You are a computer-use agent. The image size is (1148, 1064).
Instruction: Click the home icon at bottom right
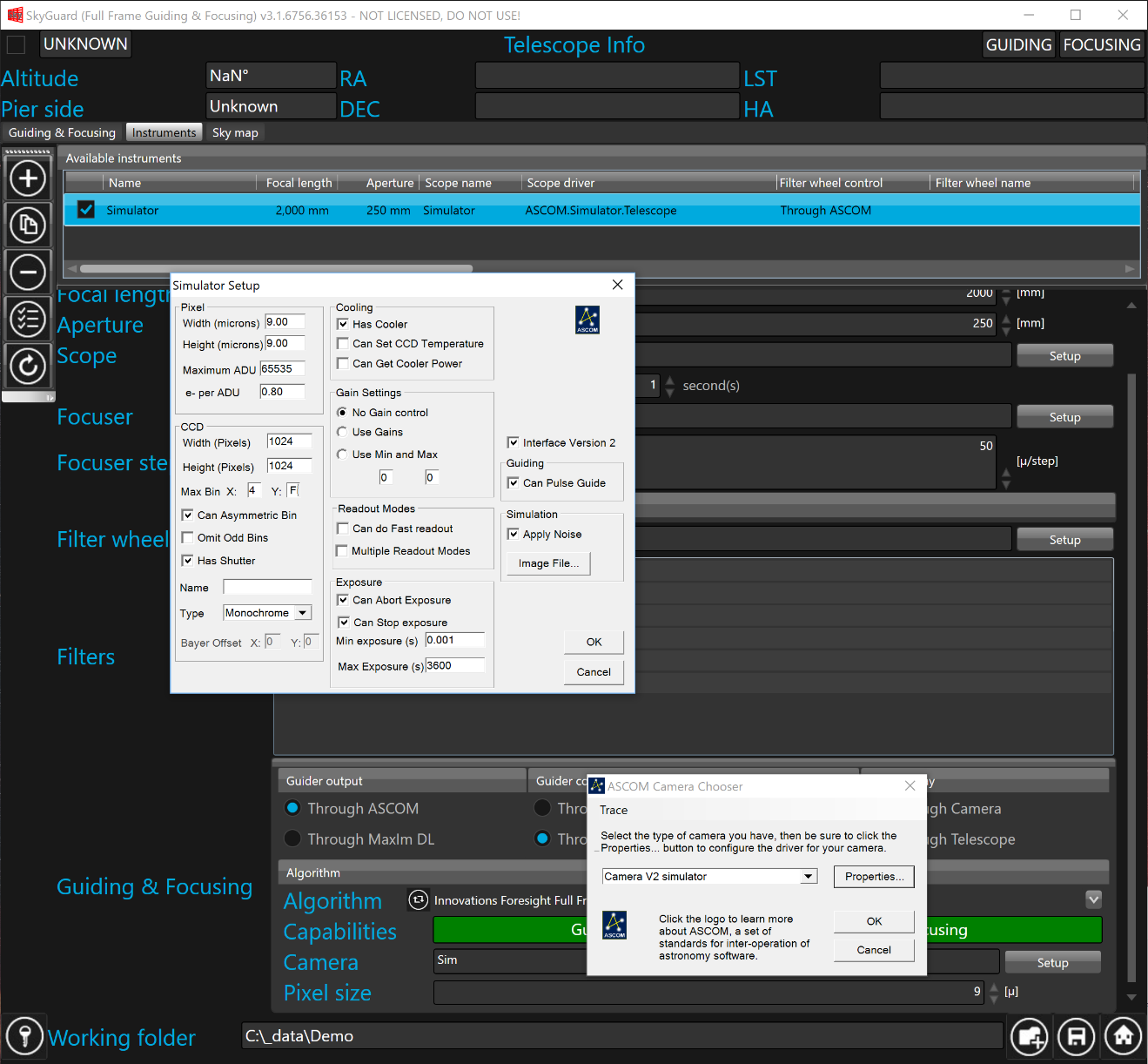click(1124, 1036)
